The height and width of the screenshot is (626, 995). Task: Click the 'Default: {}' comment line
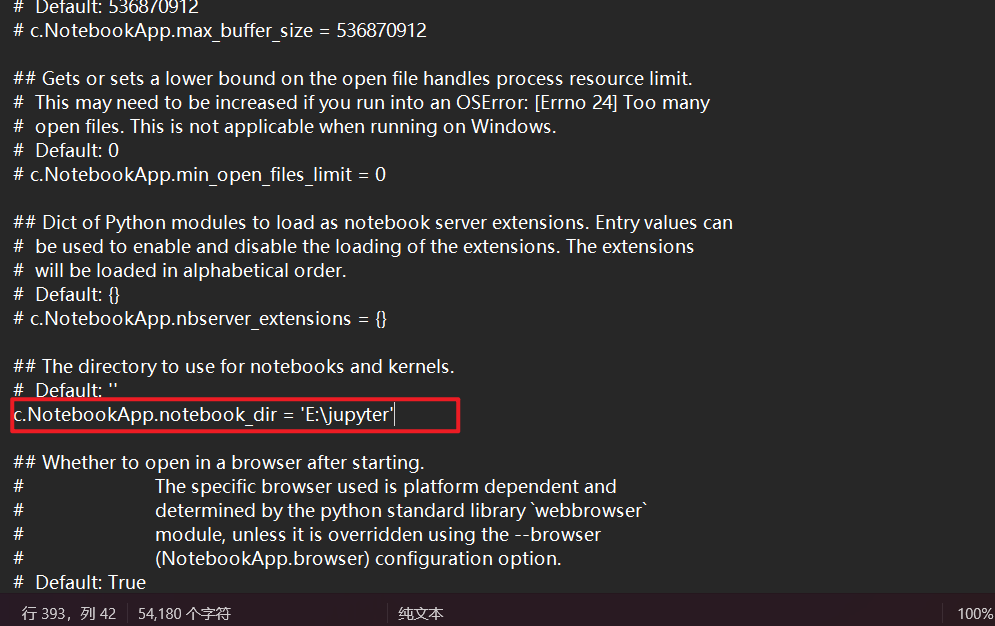pyautogui.click(x=82, y=295)
